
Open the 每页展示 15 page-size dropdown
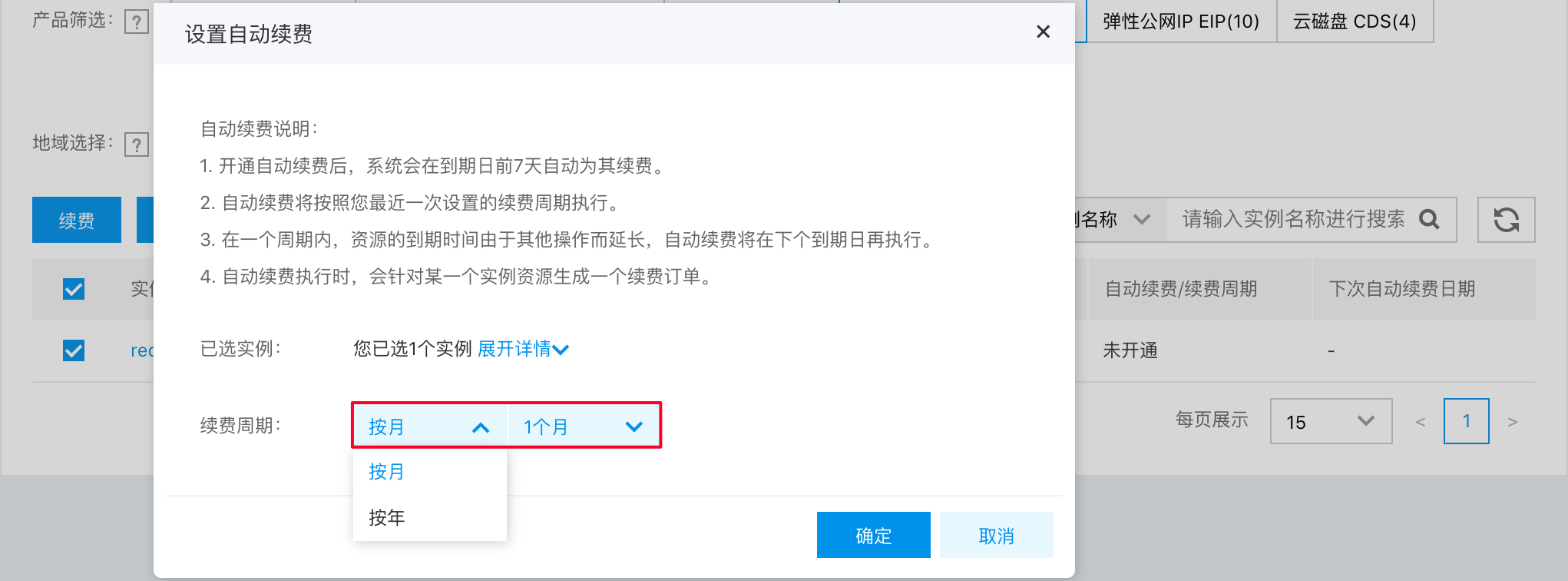point(1331,421)
